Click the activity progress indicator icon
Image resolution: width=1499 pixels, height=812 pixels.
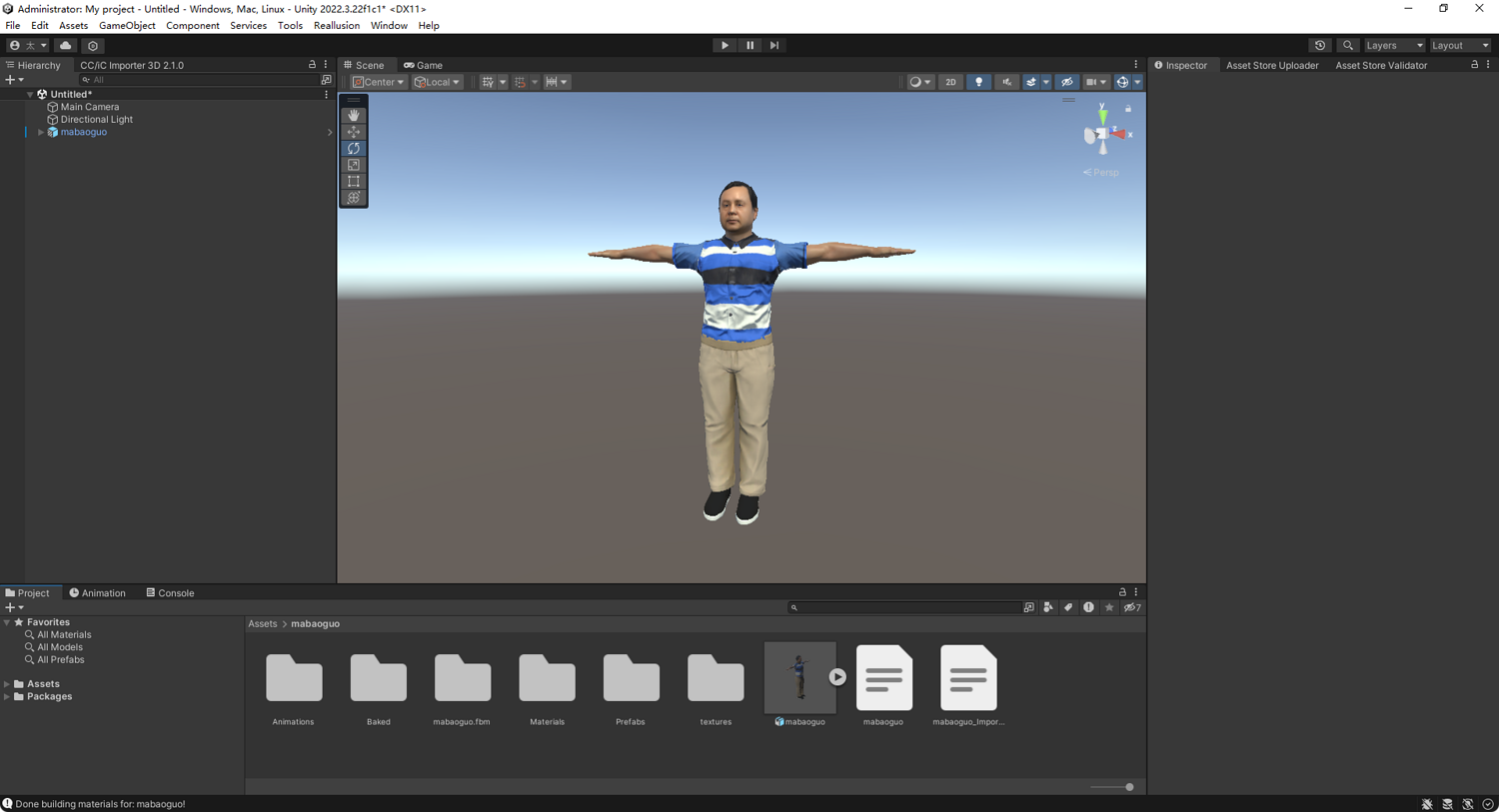[1488, 804]
